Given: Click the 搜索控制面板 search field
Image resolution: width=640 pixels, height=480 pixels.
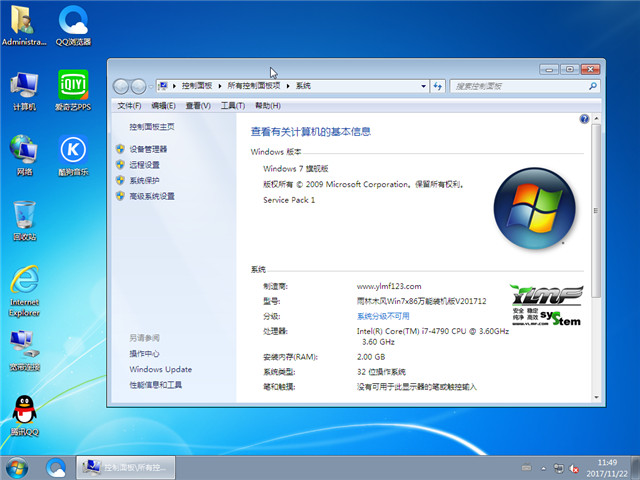Looking at the screenshot, I should [515, 86].
